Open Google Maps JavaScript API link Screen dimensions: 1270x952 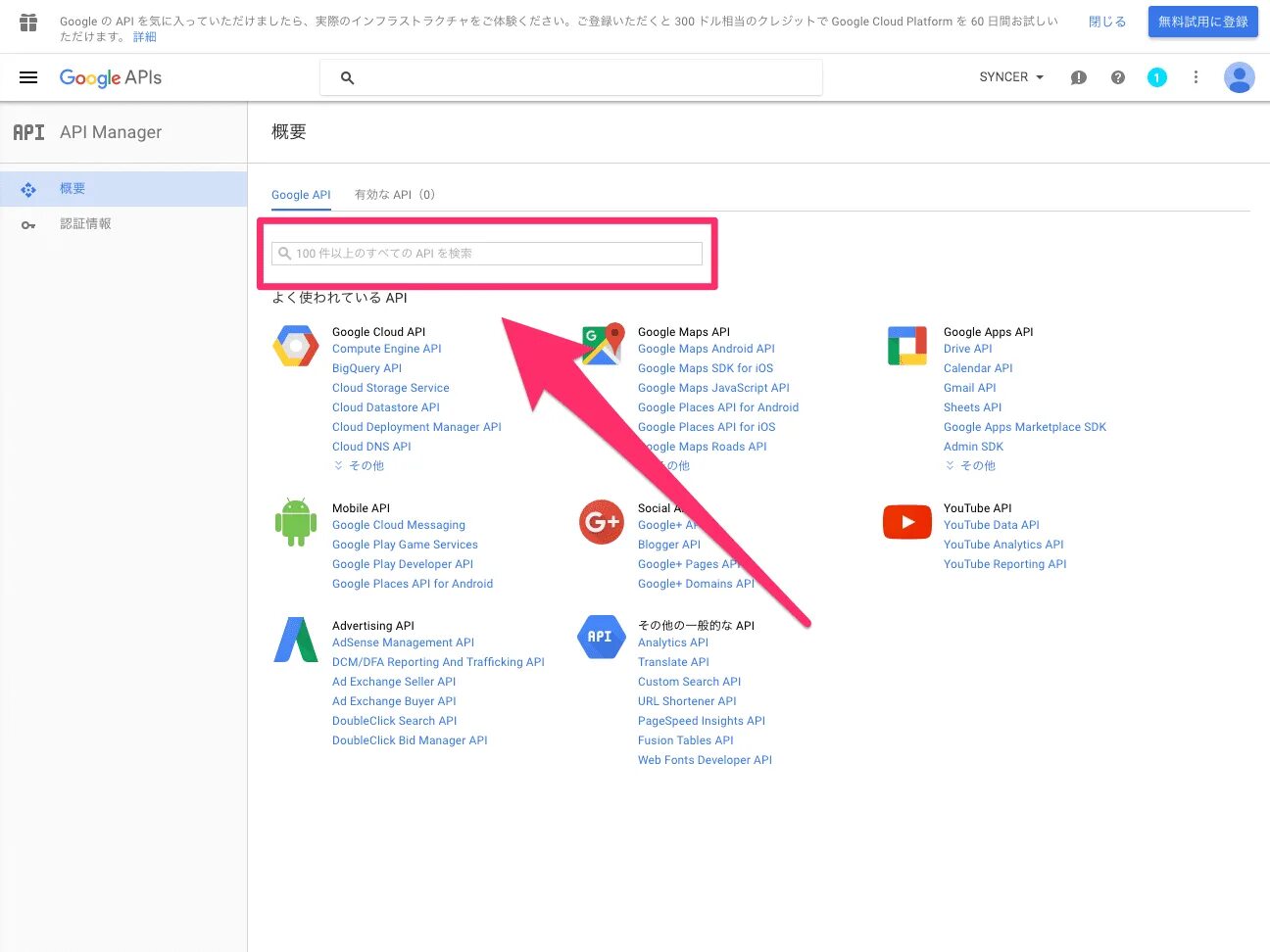(x=713, y=388)
